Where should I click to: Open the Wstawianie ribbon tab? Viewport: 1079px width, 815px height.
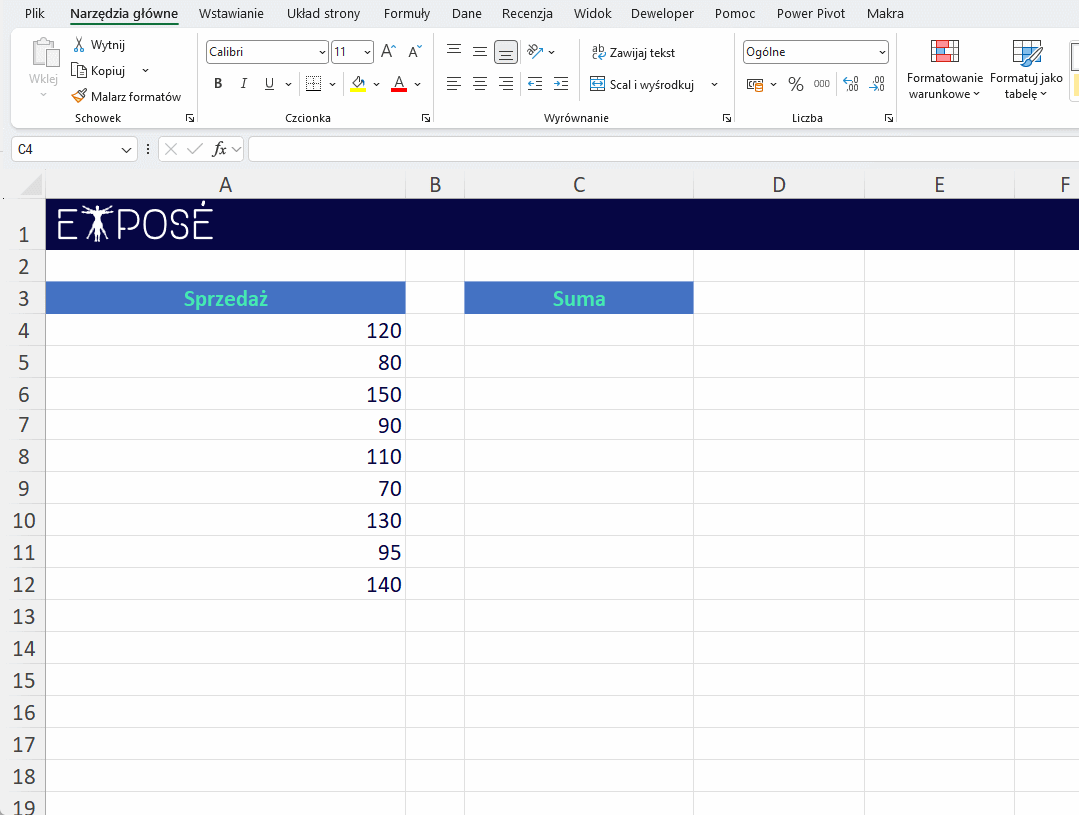[x=231, y=14]
